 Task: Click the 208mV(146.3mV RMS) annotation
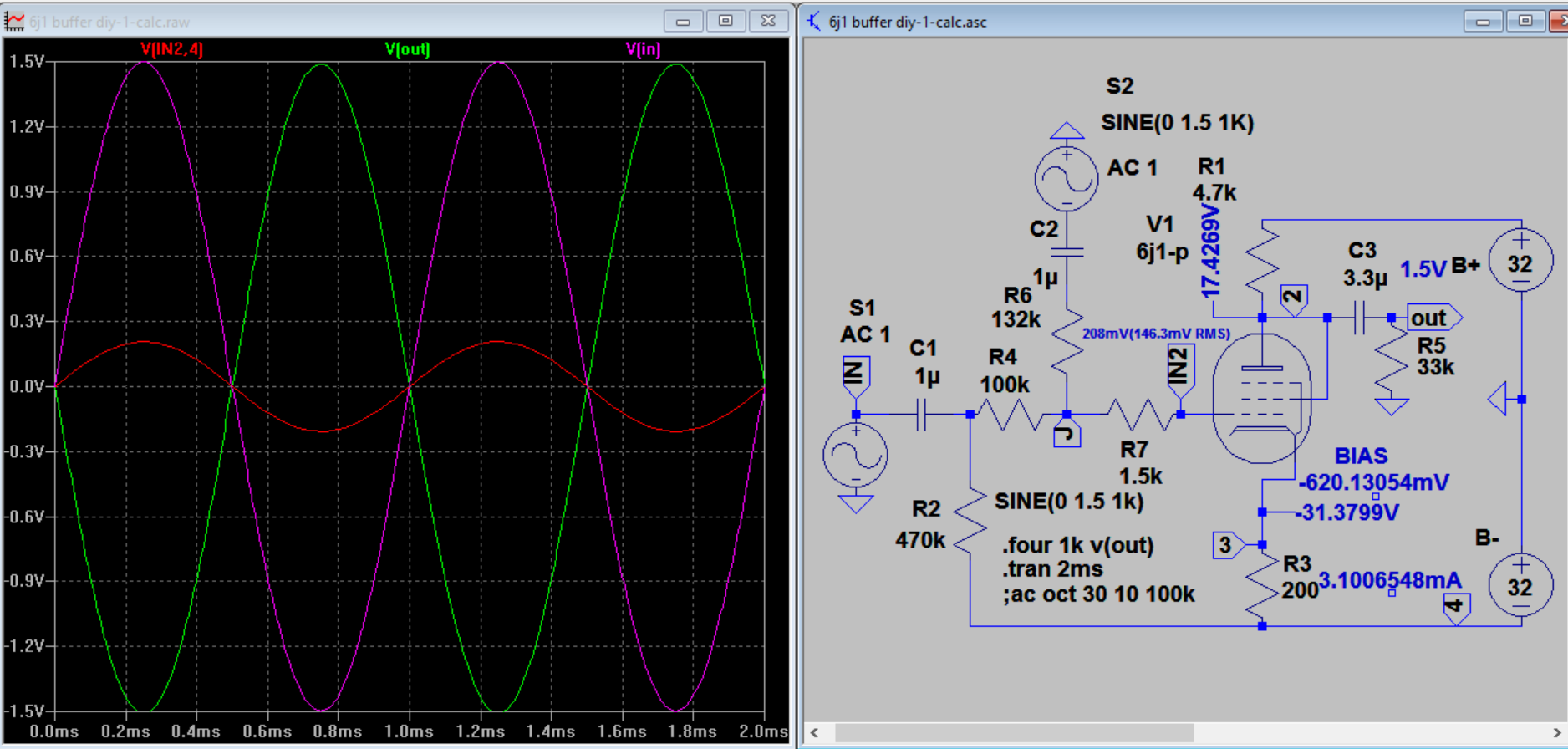click(x=1156, y=334)
